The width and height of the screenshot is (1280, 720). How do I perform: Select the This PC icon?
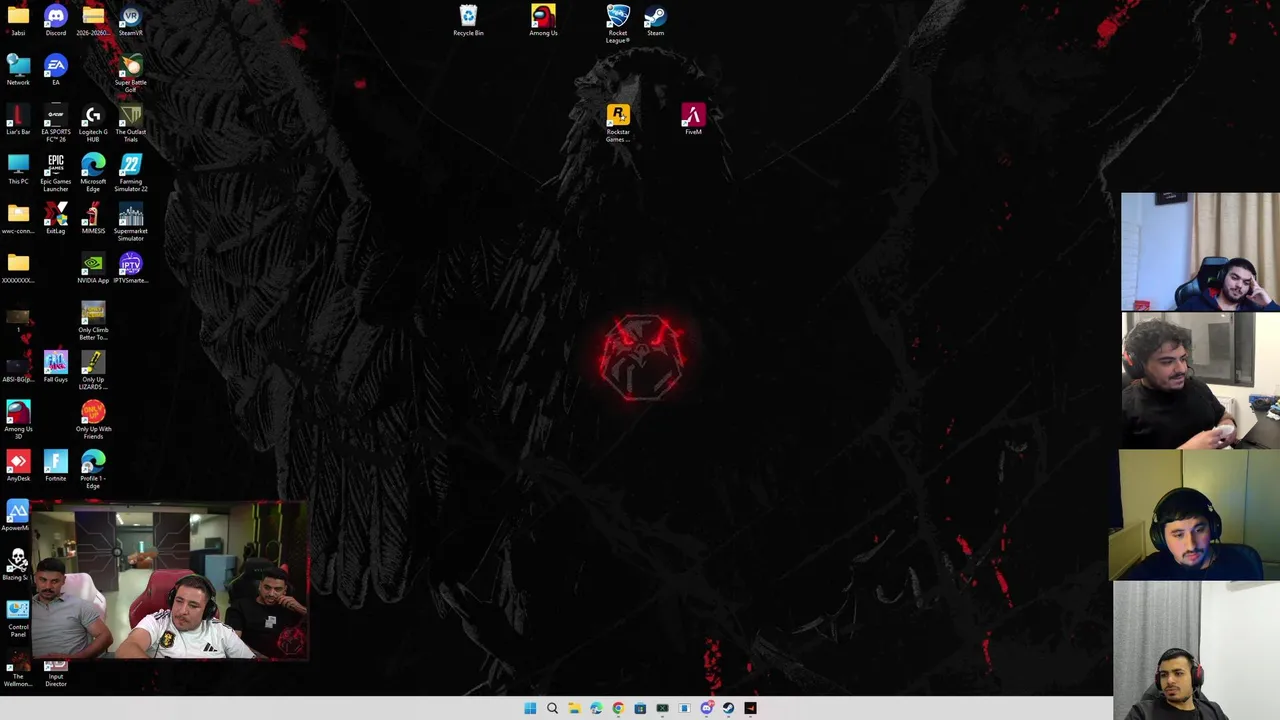pos(18,169)
